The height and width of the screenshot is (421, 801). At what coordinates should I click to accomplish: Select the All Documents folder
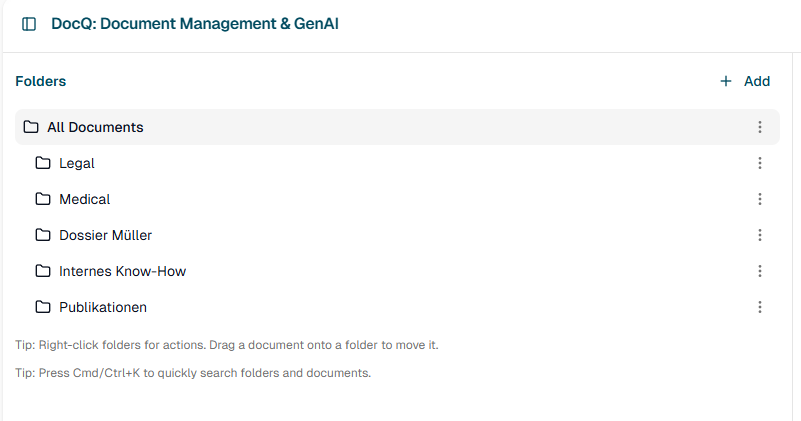95,127
